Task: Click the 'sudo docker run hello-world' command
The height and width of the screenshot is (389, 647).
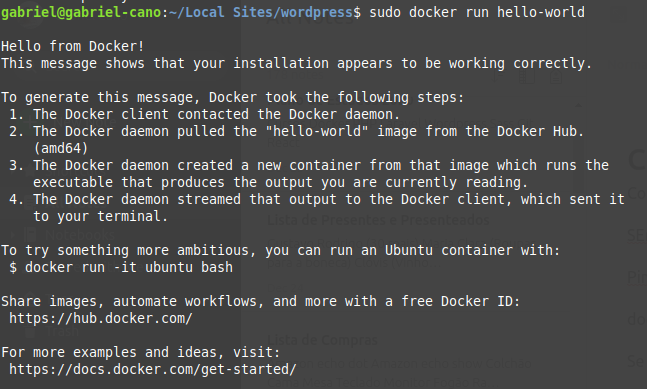Action: 477,12
